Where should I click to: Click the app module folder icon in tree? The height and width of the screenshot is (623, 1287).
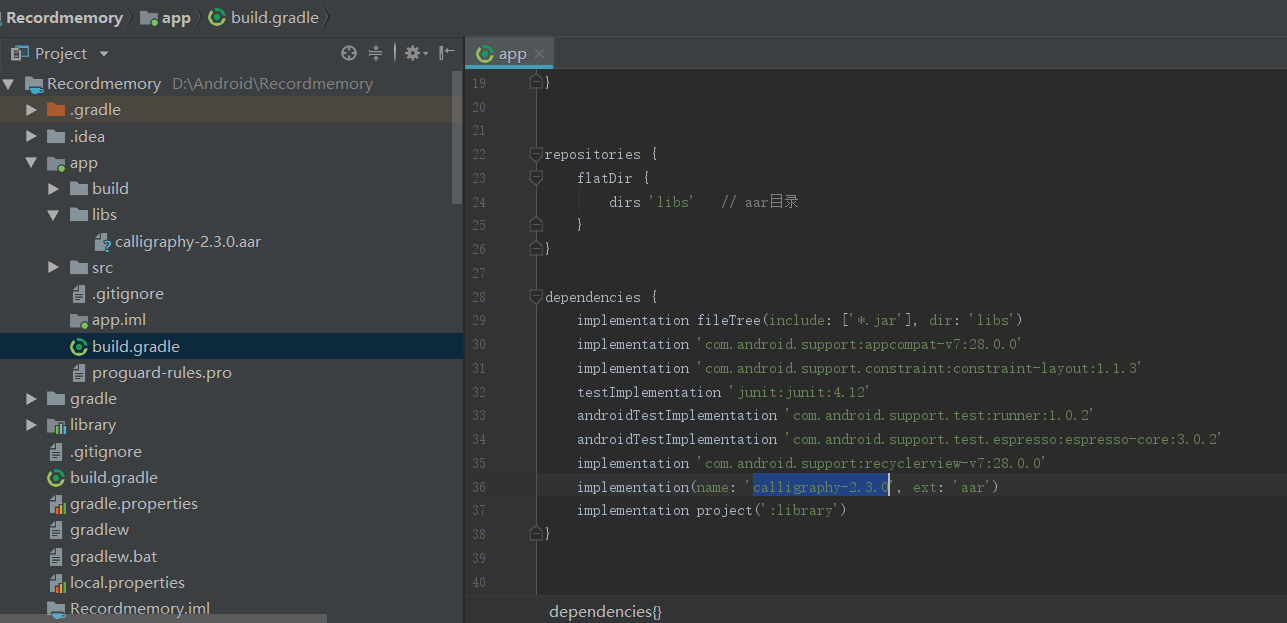56,163
